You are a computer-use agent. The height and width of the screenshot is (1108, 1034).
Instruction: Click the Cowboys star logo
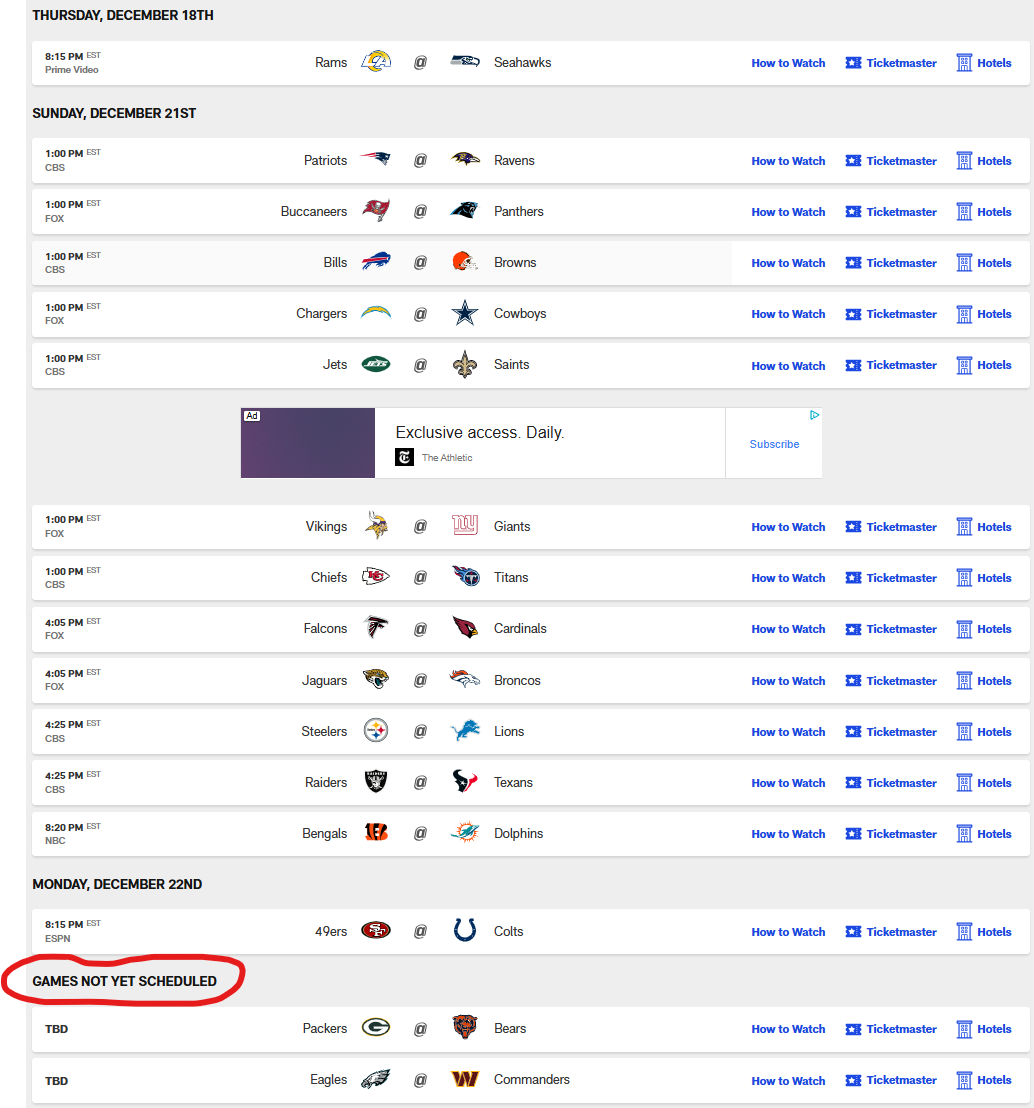(465, 314)
